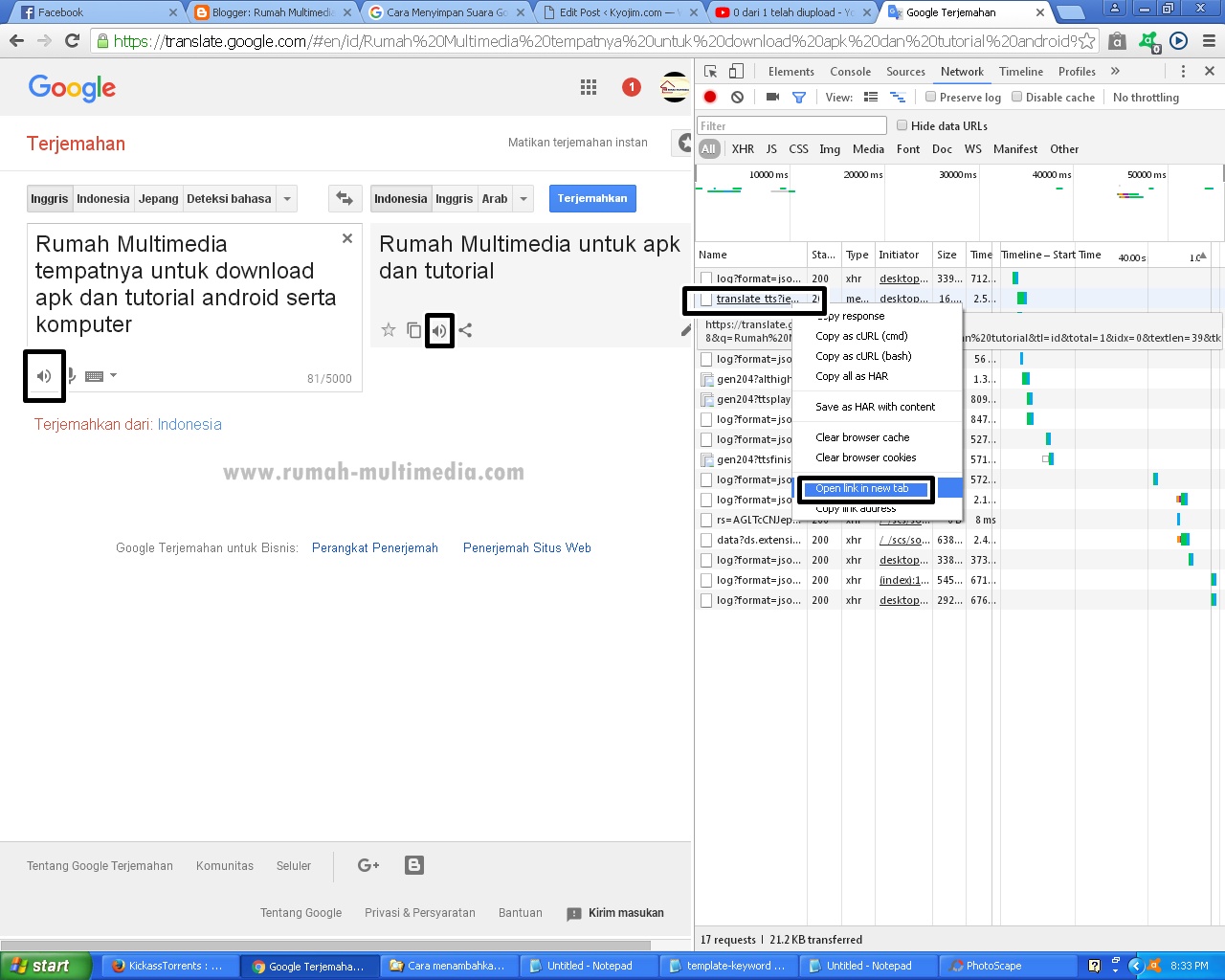Click the Kirim masukan feedback button

click(615, 913)
